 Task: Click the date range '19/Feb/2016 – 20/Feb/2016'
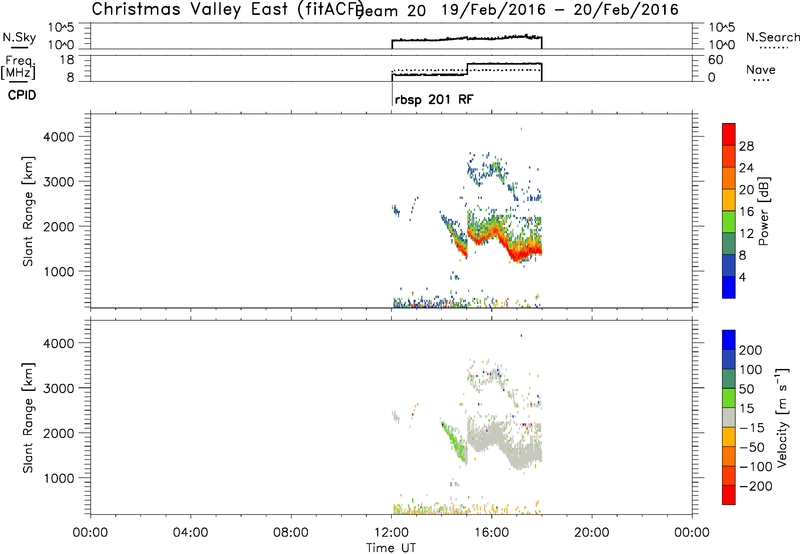click(560, 10)
